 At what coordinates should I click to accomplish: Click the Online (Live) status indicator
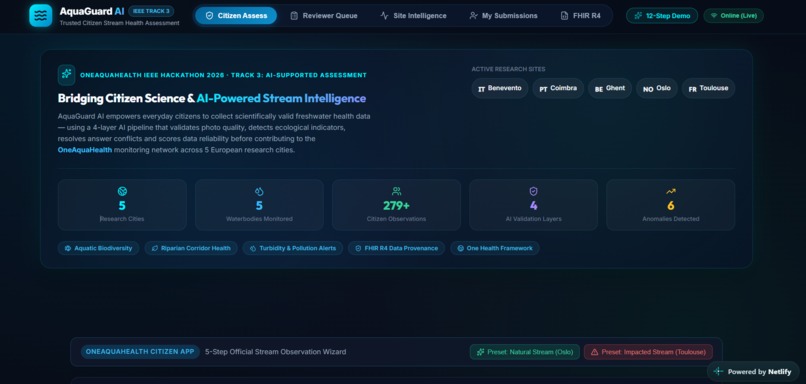pos(734,15)
